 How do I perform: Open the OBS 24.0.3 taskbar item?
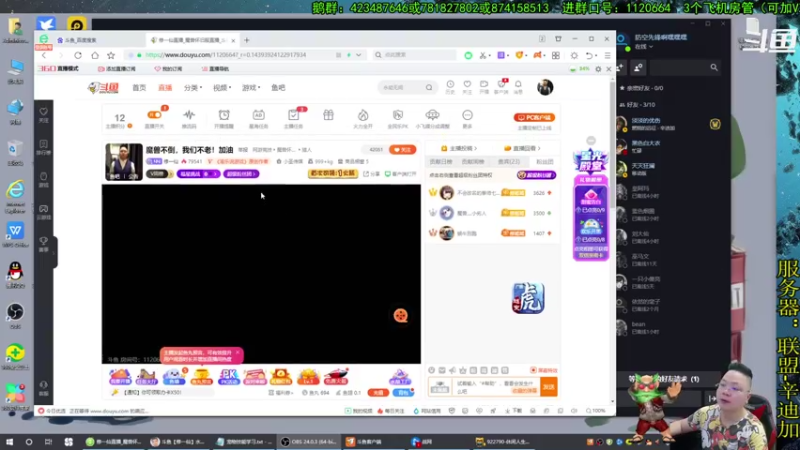[309, 442]
